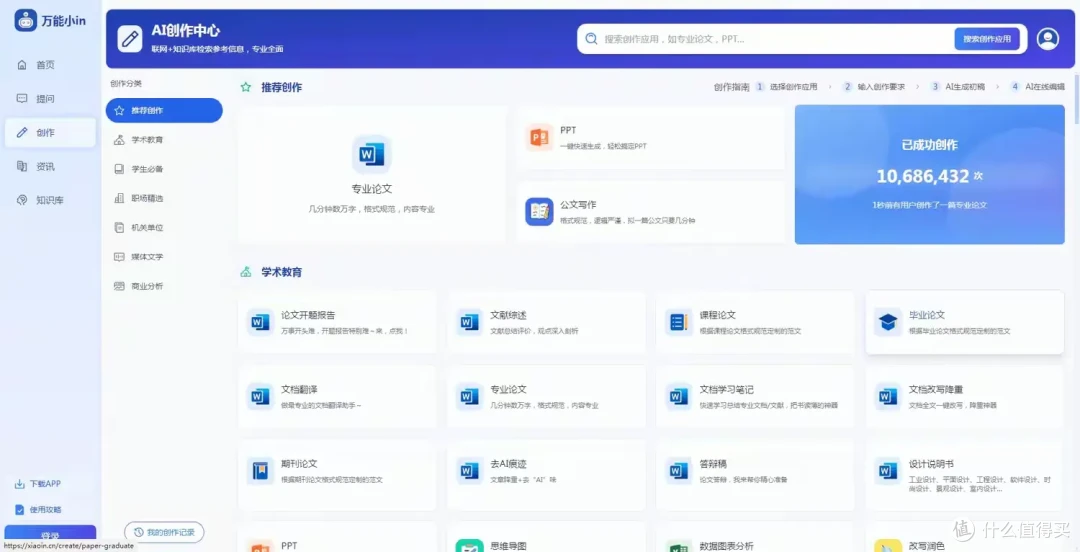1080x552 pixels.
Task: Open the 思维导图 mind map card
Action: coord(546,538)
